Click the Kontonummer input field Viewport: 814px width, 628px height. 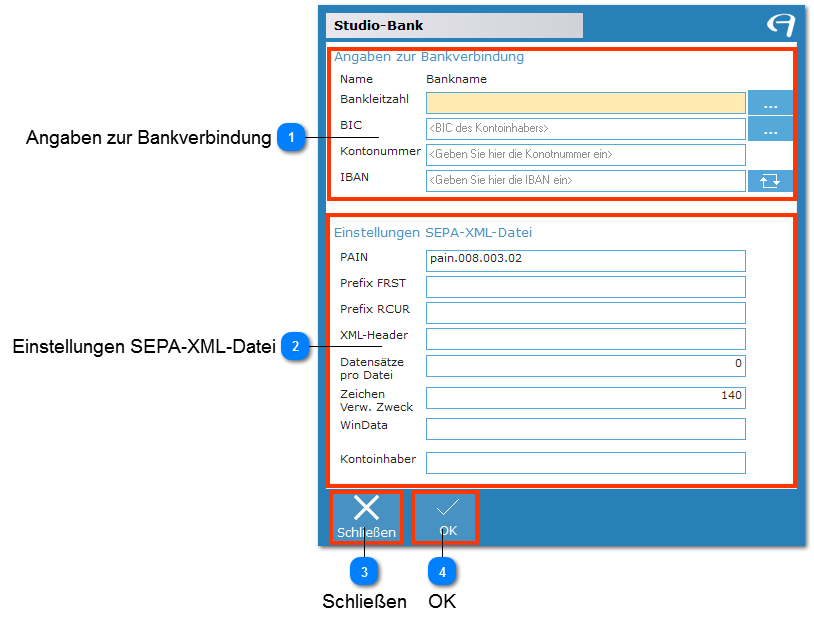pyautogui.click(x=586, y=155)
